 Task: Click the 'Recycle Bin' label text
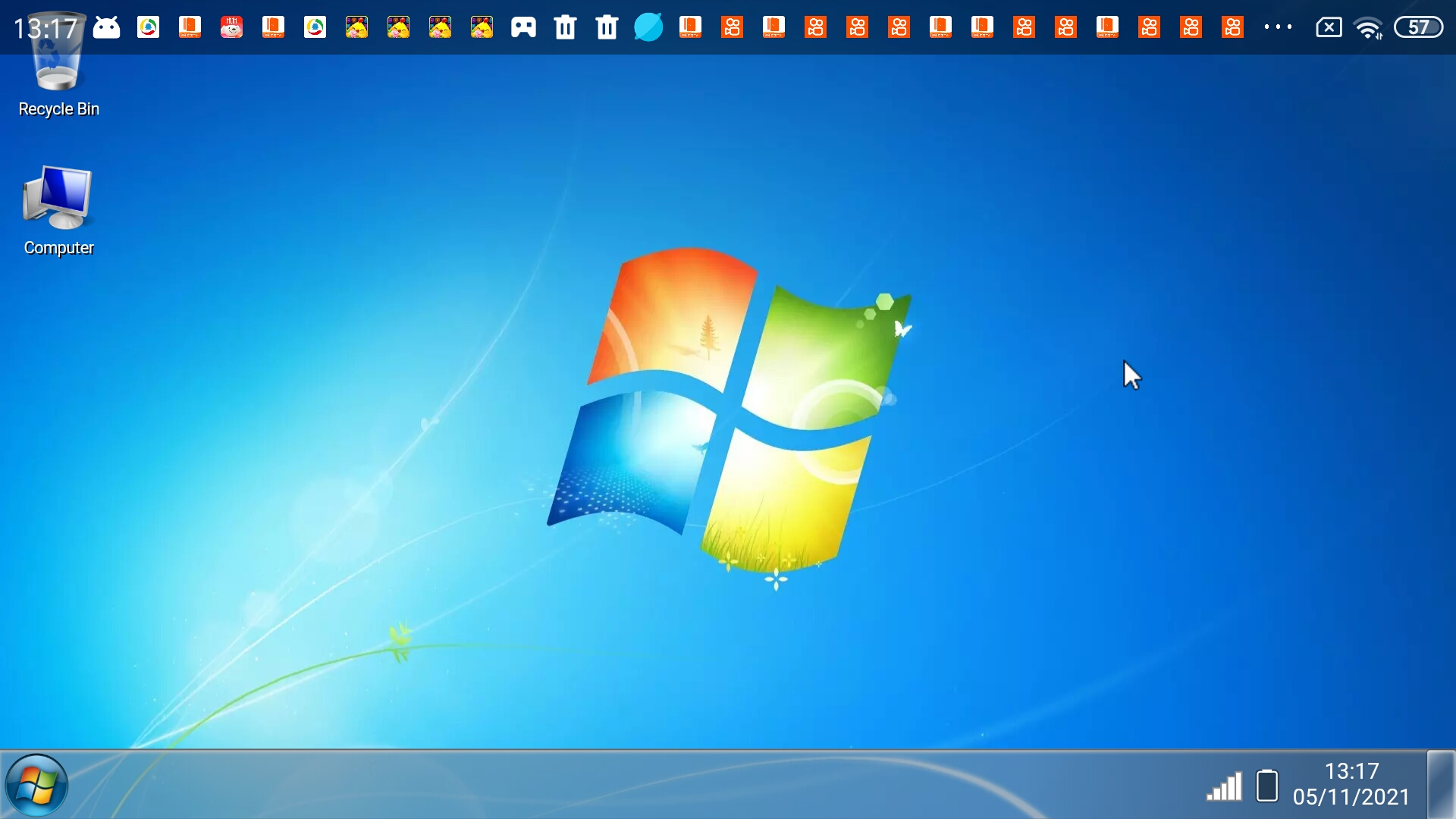[58, 109]
